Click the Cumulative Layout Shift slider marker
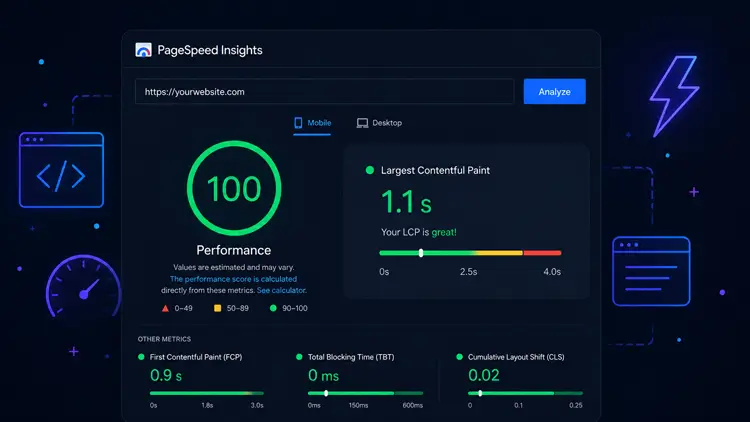Image resolution: width=750 pixels, height=422 pixels. pos(480,393)
